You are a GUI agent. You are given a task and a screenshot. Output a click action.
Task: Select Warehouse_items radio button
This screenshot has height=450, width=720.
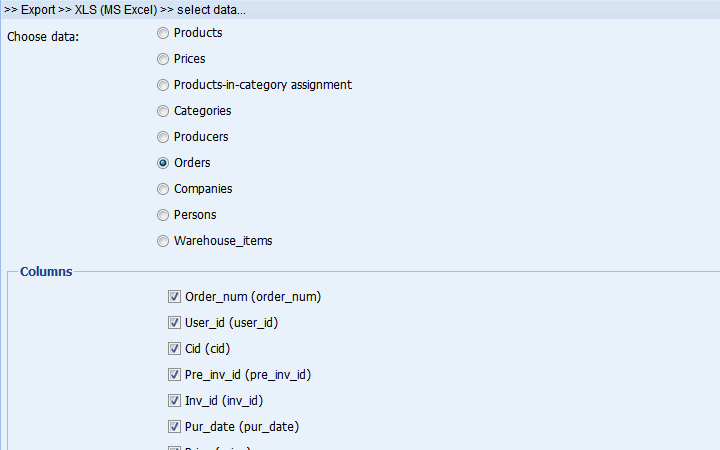[x=163, y=241]
